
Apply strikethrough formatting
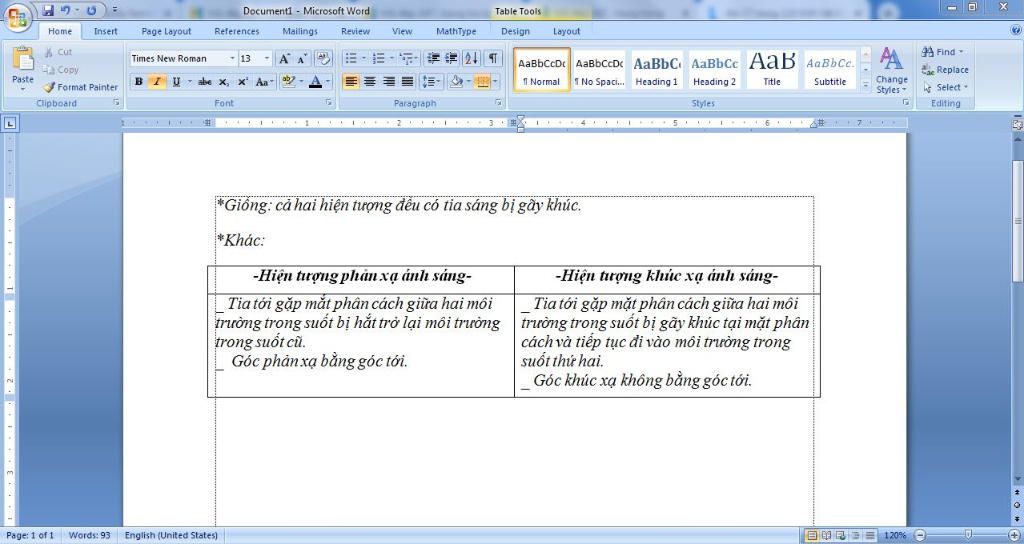[205, 82]
